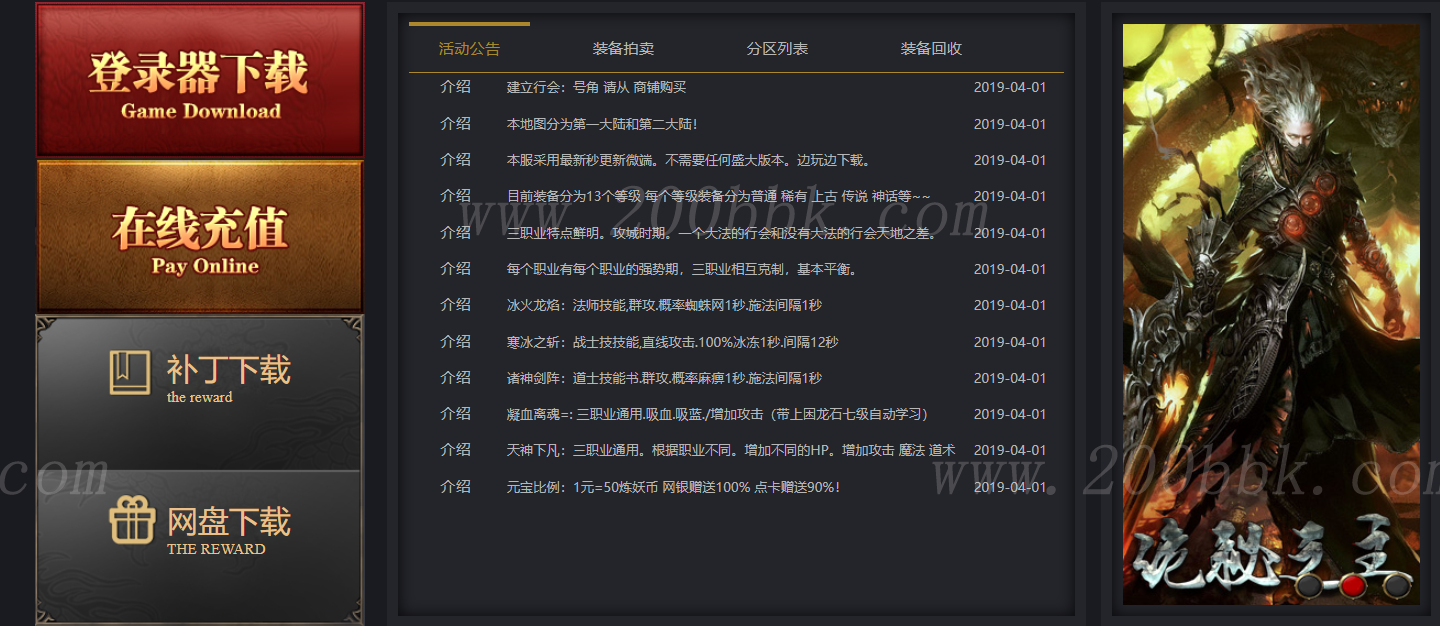
Task: Open the notice 每个职业有每个职业的强势期
Action: tap(682, 269)
